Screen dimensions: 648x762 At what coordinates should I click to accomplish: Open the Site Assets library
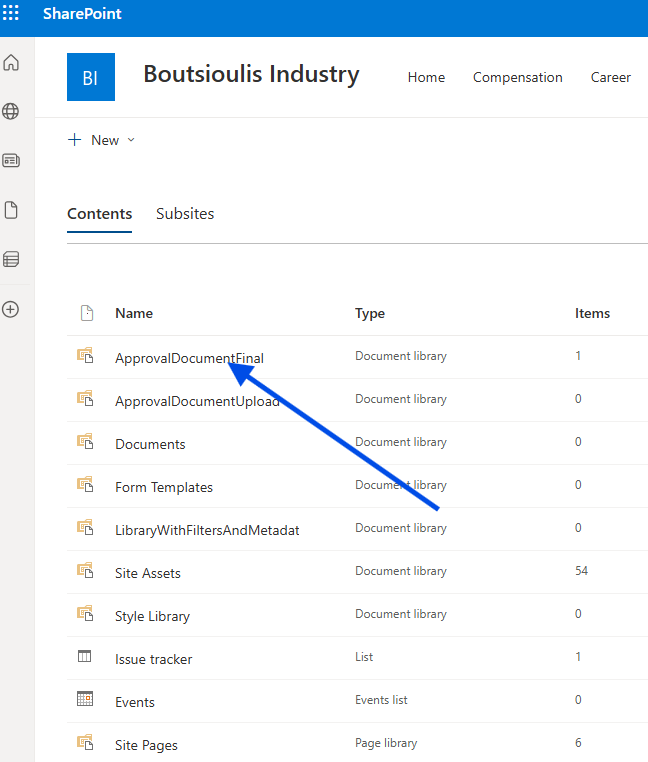[148, 573]
